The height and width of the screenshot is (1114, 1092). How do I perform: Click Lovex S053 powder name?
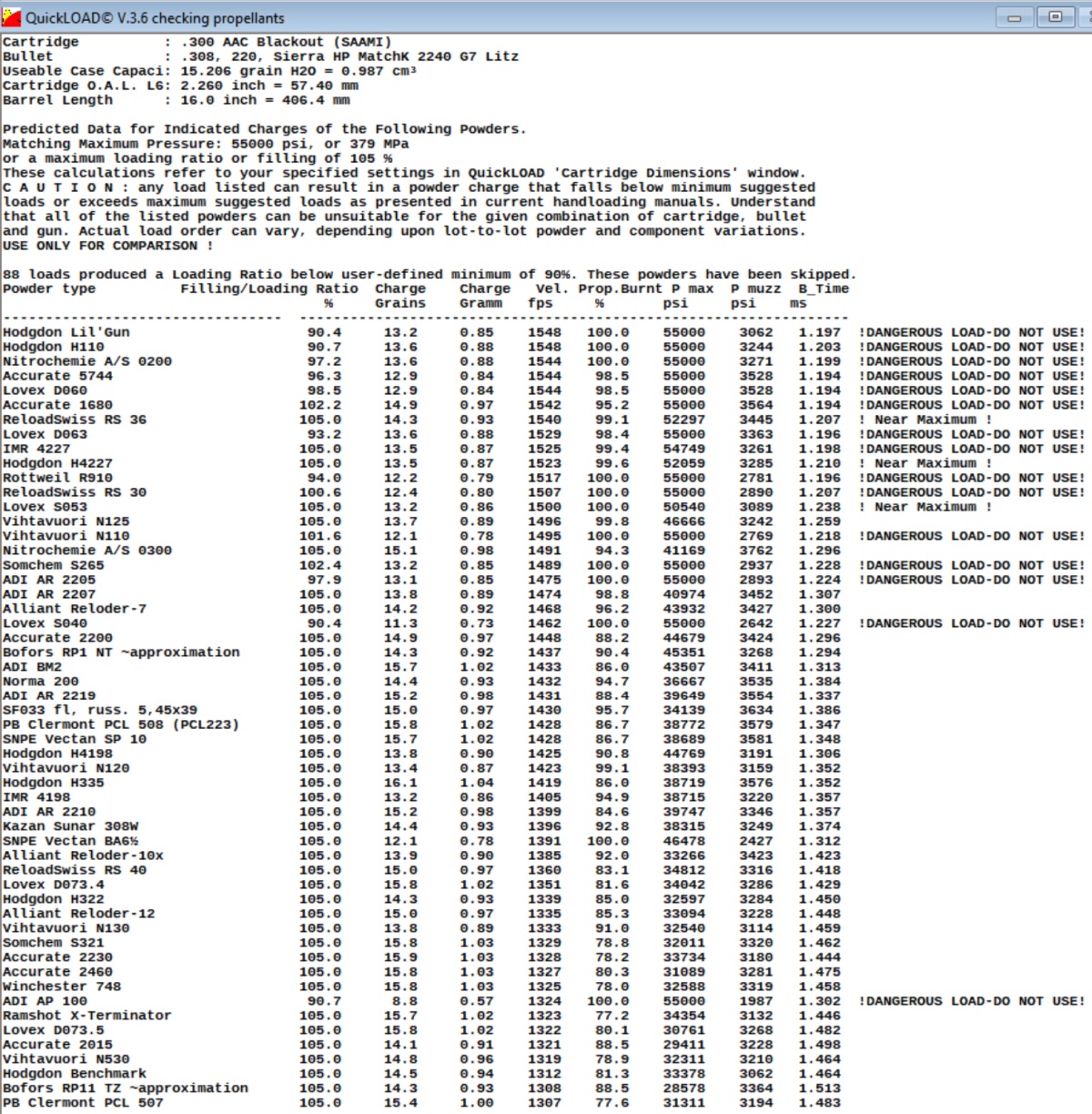point(45,507)
